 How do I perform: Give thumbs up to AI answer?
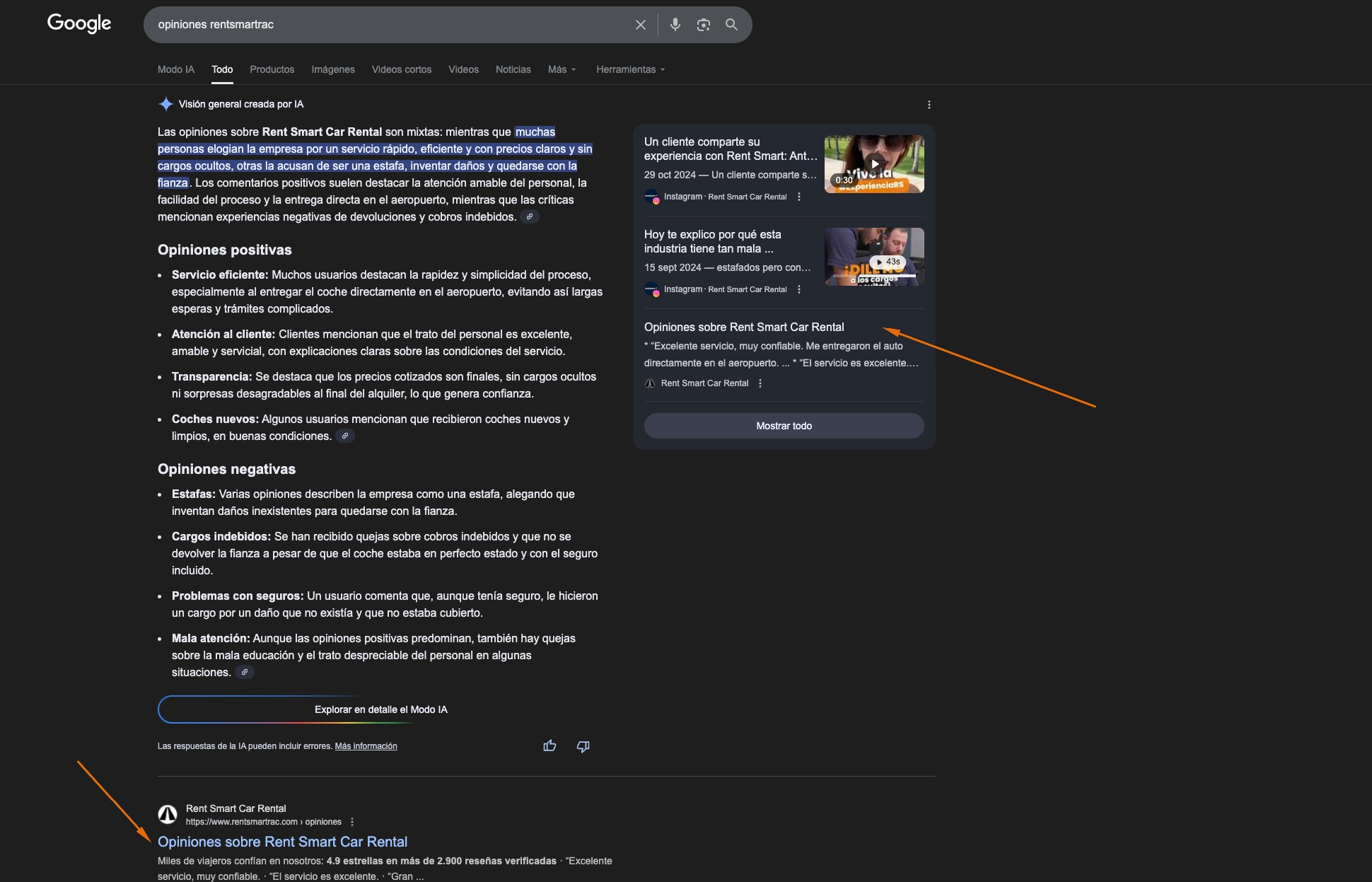click(550, 745)
